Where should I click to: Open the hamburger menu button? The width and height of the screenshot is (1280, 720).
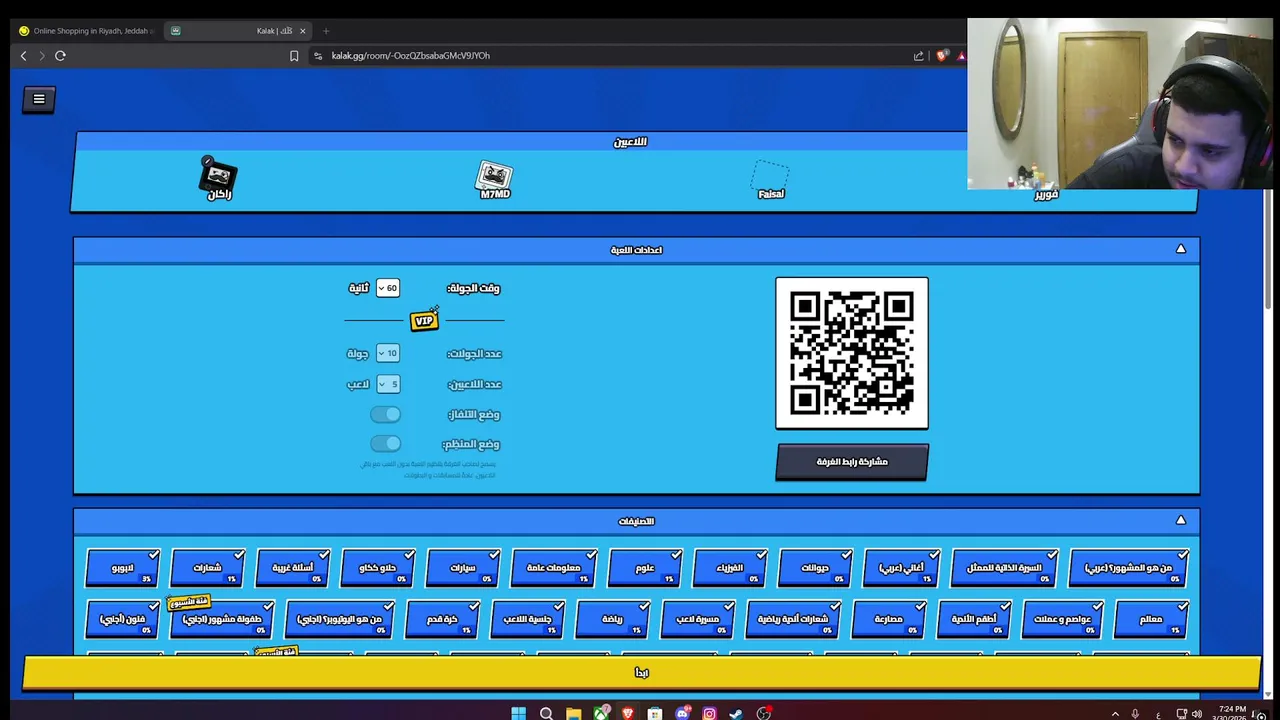[x=39, y=99]
